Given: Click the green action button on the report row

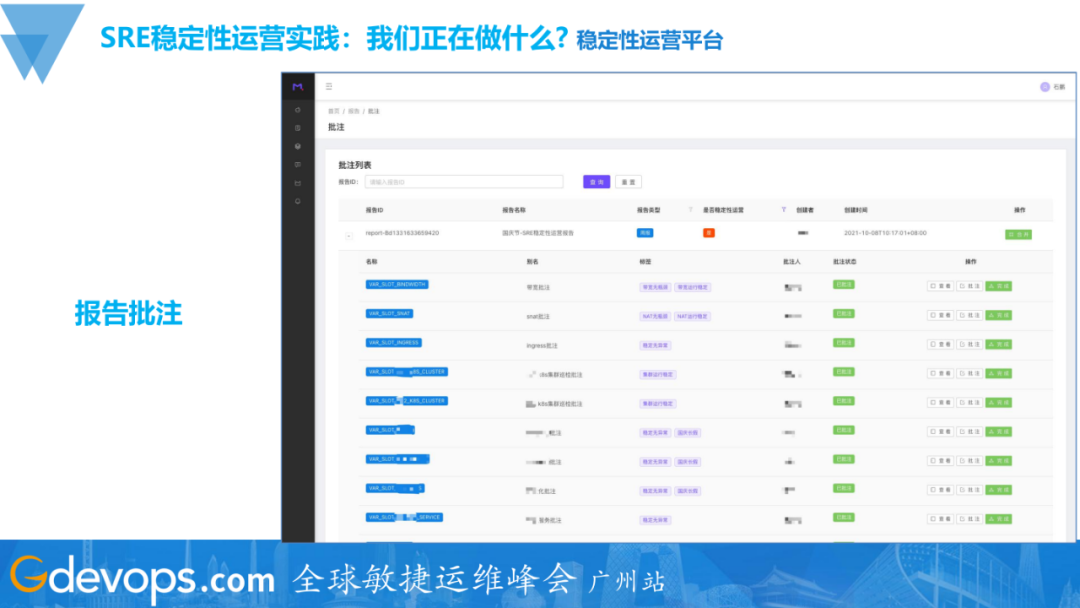Looking at the screenshot, I should tap(1018, 233).
